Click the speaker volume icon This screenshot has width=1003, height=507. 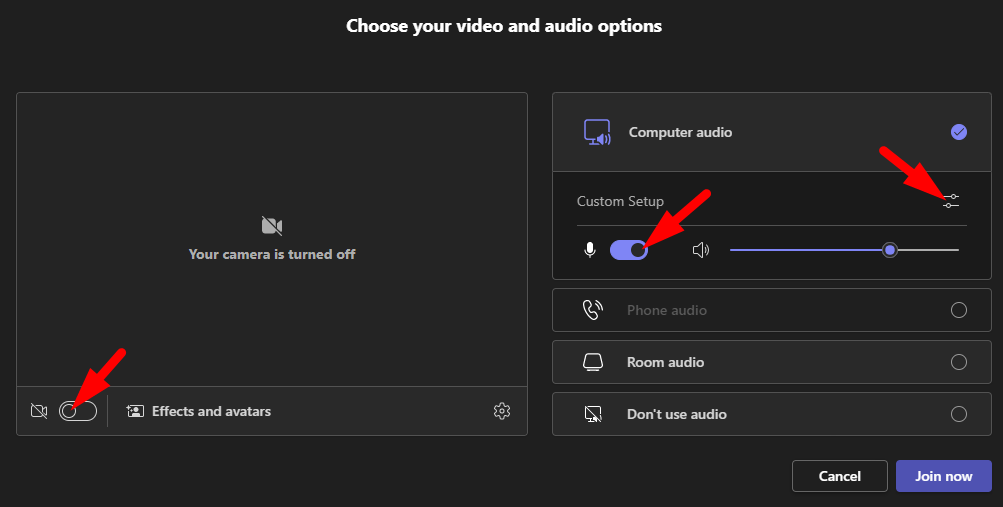[701, 250]
